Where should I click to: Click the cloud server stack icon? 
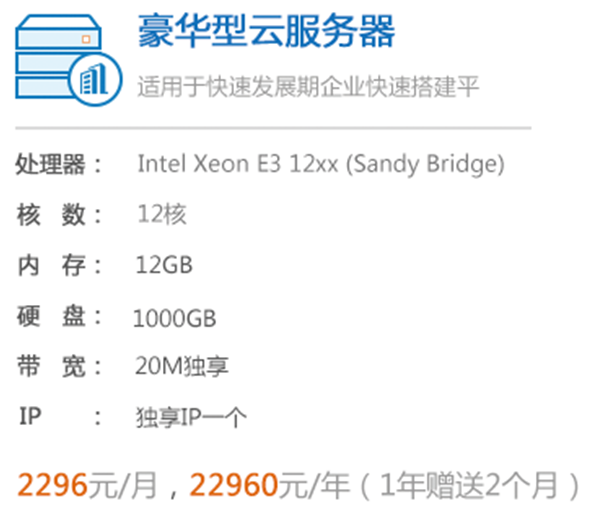coord(69,60)
